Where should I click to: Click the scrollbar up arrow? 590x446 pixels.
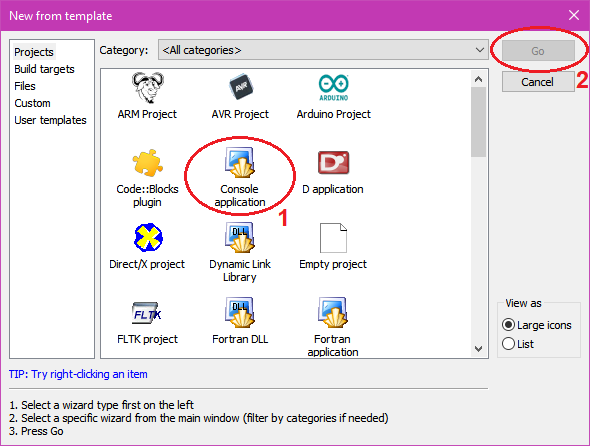point(479,79)
